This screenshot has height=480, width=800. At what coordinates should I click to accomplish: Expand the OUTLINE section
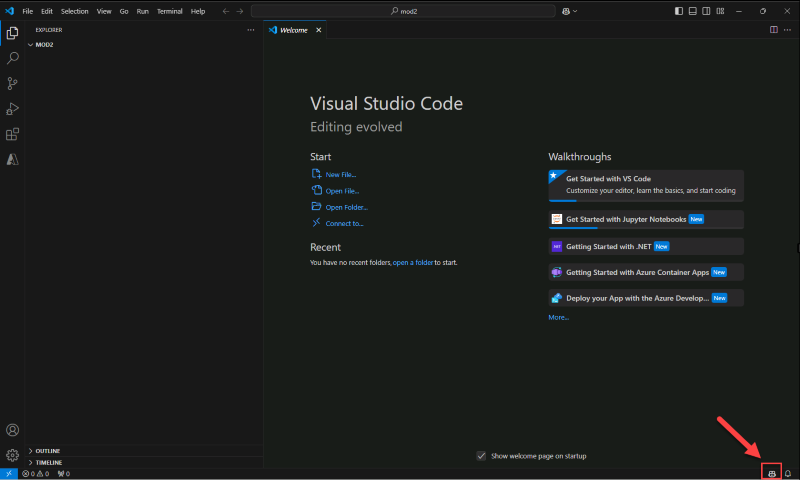(x=48, y=451)
